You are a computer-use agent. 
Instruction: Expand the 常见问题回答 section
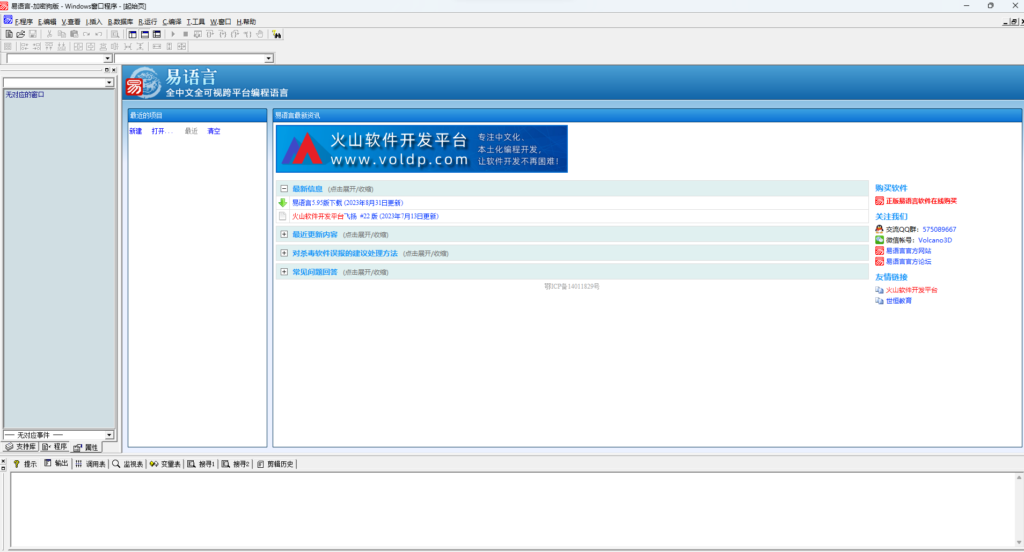284,271
